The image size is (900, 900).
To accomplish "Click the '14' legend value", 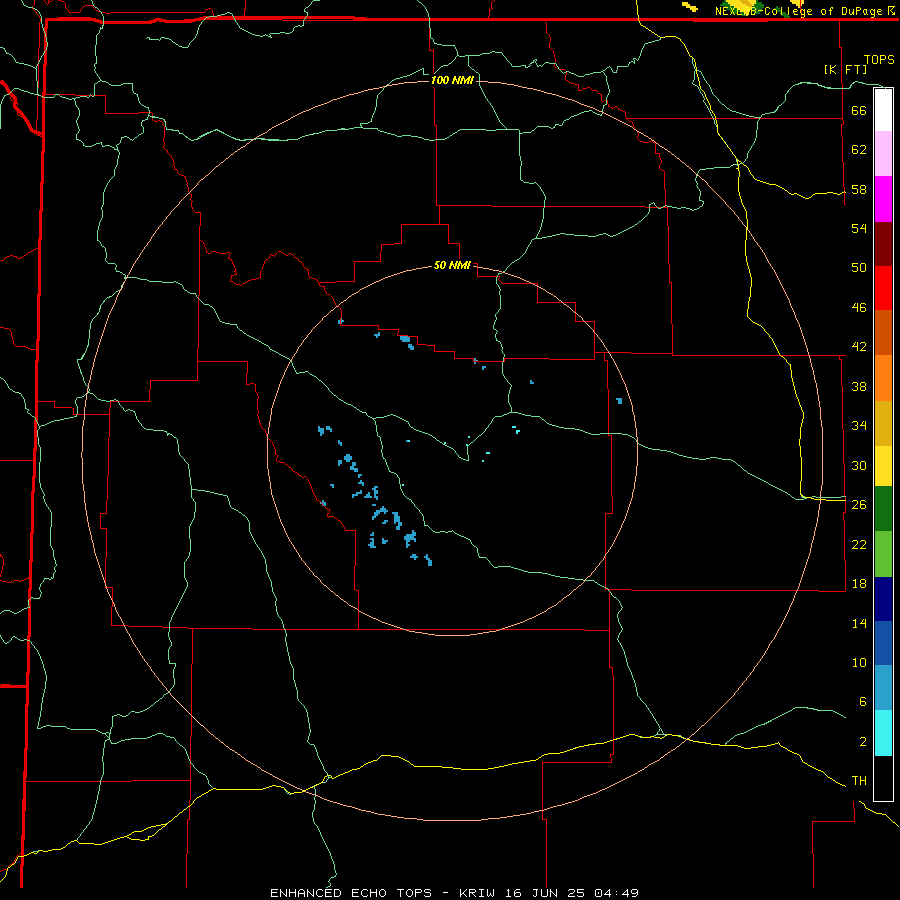I will [x=859, y=623].
